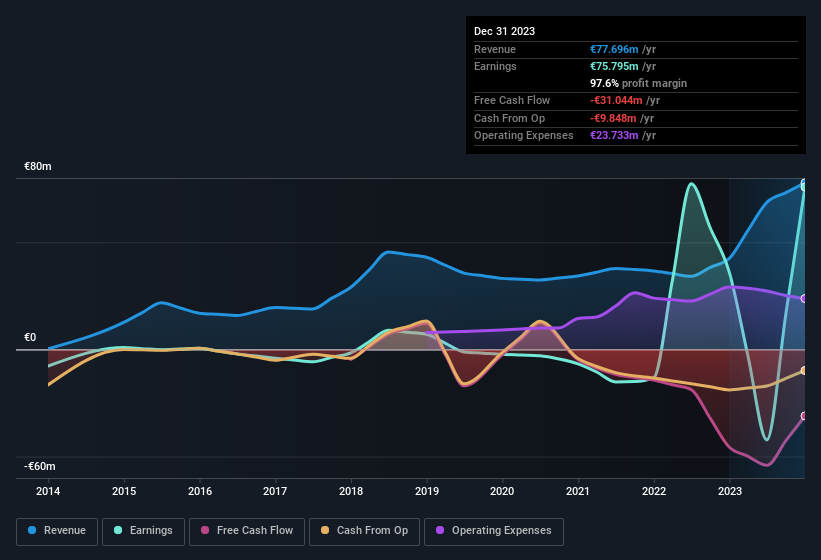The image size is (821, 560).
Task: Toggle Cash From Op legend item
Action: click(364, 531)
